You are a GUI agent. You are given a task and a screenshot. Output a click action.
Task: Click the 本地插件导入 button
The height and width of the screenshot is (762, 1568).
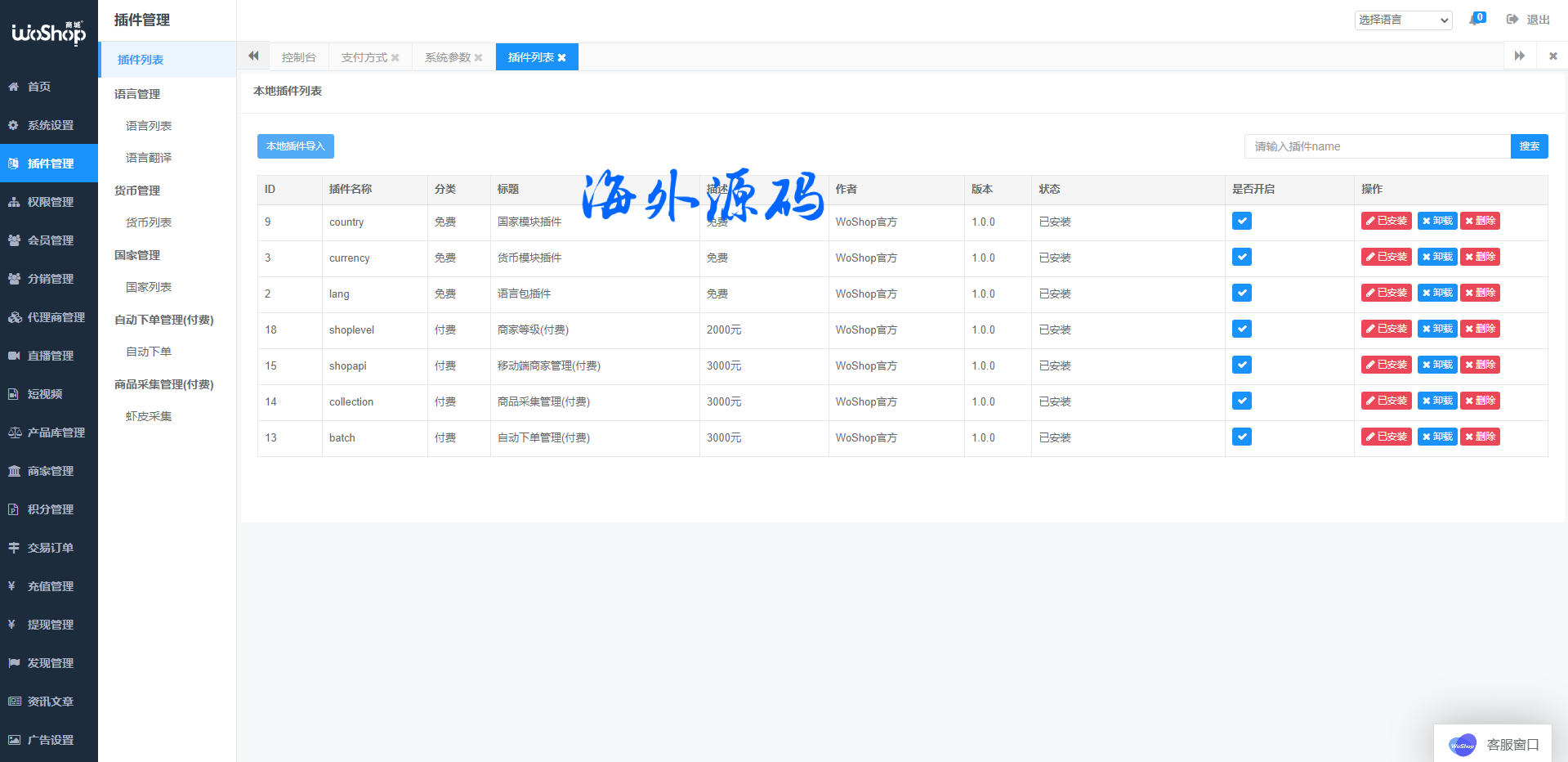click(295, 146)
